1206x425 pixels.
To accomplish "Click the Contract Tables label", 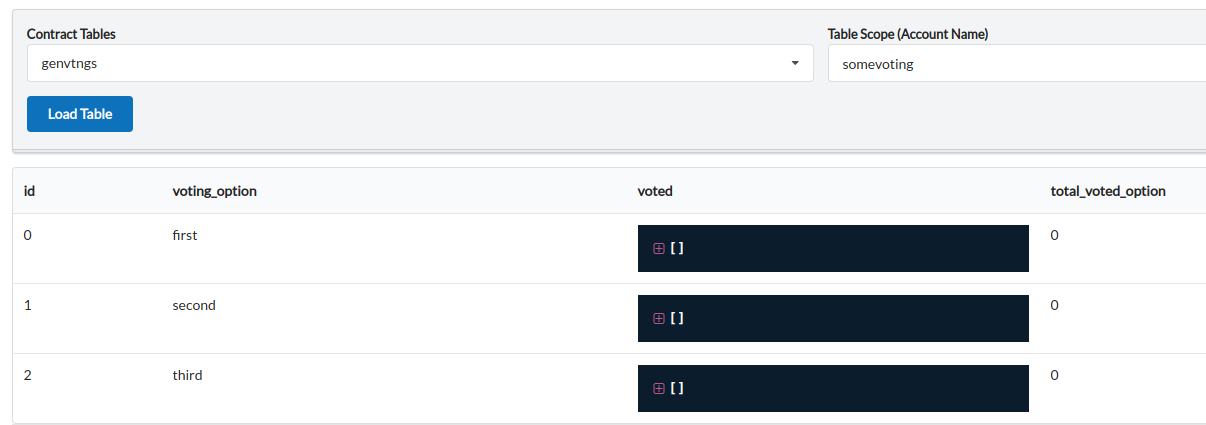I will (71, 34).
